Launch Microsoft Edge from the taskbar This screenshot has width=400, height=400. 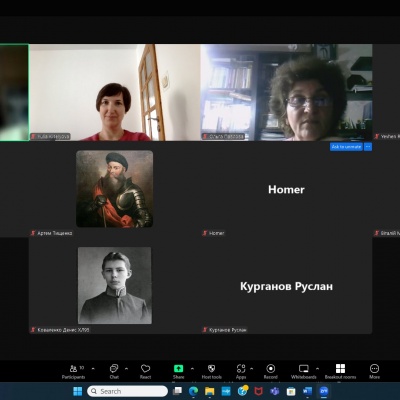[193, 391]
